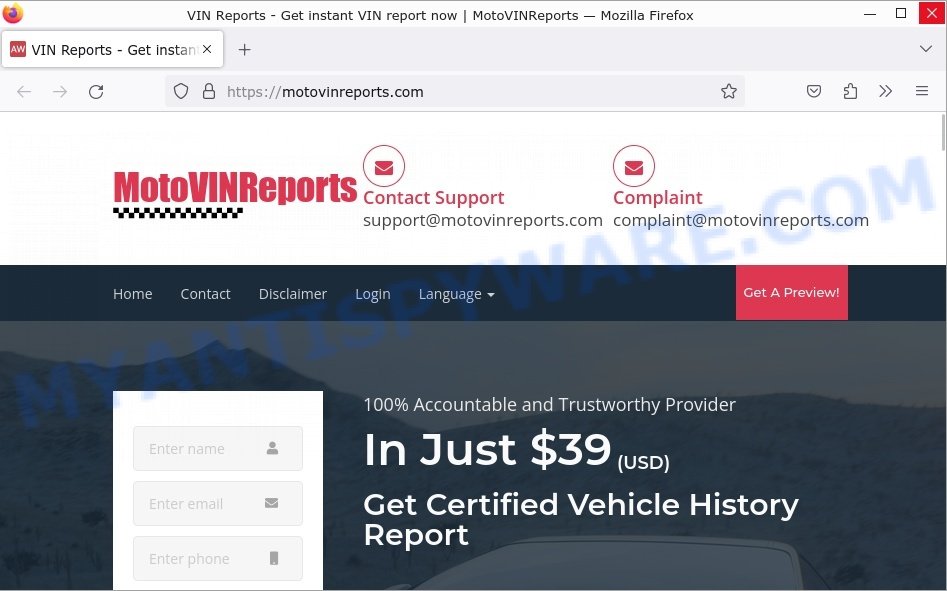This screenshot has width=947, height=591.
Task: Open the Firefox hamburger menu
Action: click(922, 92)
